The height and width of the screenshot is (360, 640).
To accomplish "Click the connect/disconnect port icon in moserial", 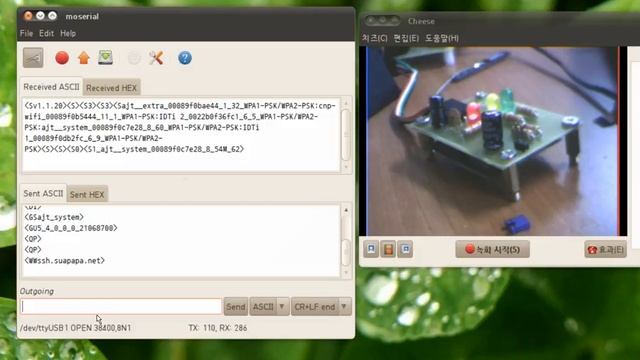I will [33, 58].
